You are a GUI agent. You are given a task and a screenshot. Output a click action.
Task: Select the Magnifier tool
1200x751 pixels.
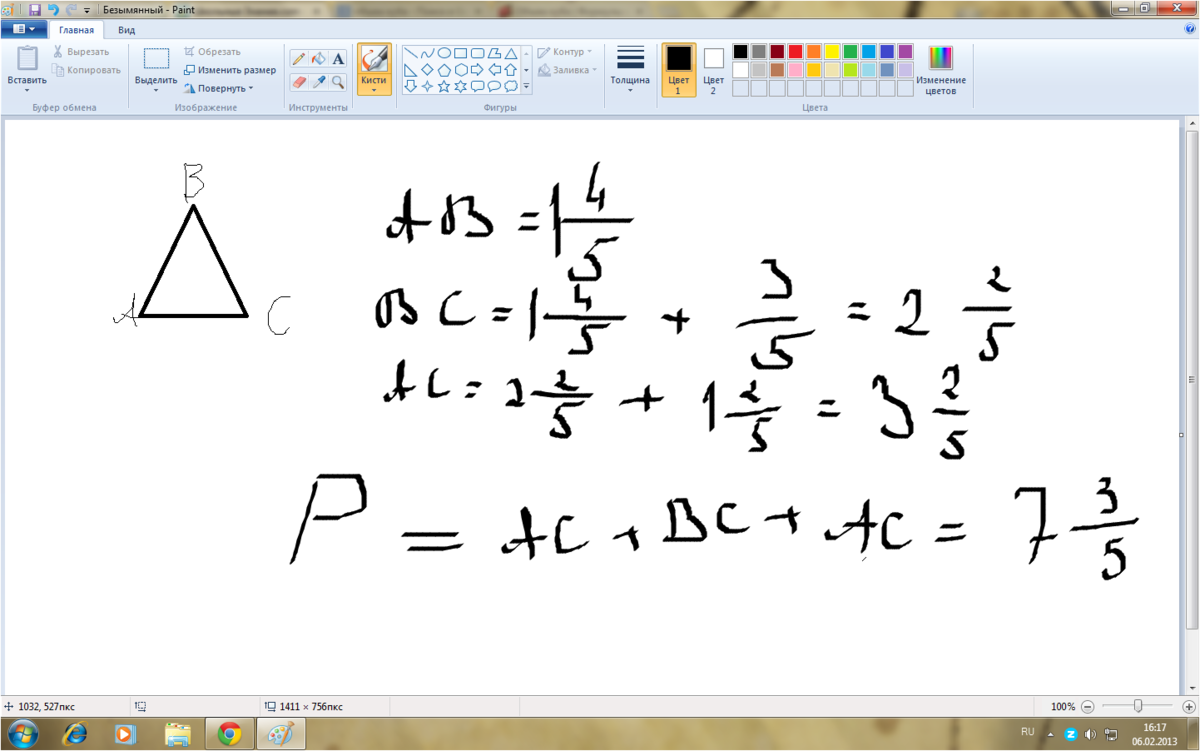338,82
